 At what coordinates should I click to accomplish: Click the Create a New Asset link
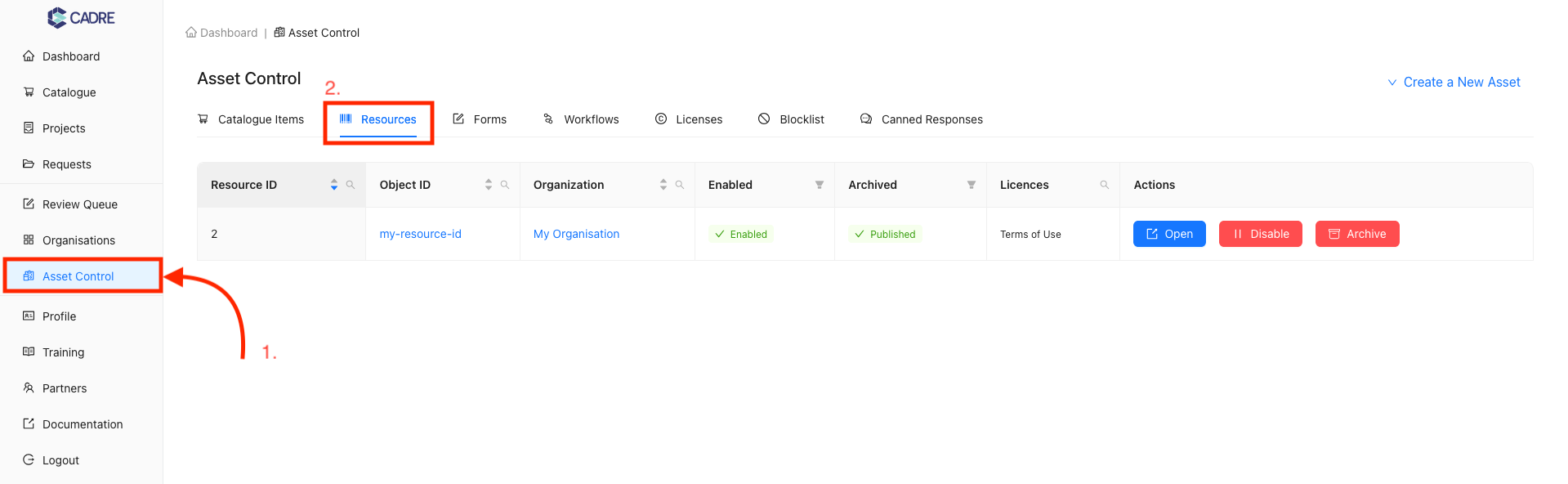click(x=1462, y=83)
